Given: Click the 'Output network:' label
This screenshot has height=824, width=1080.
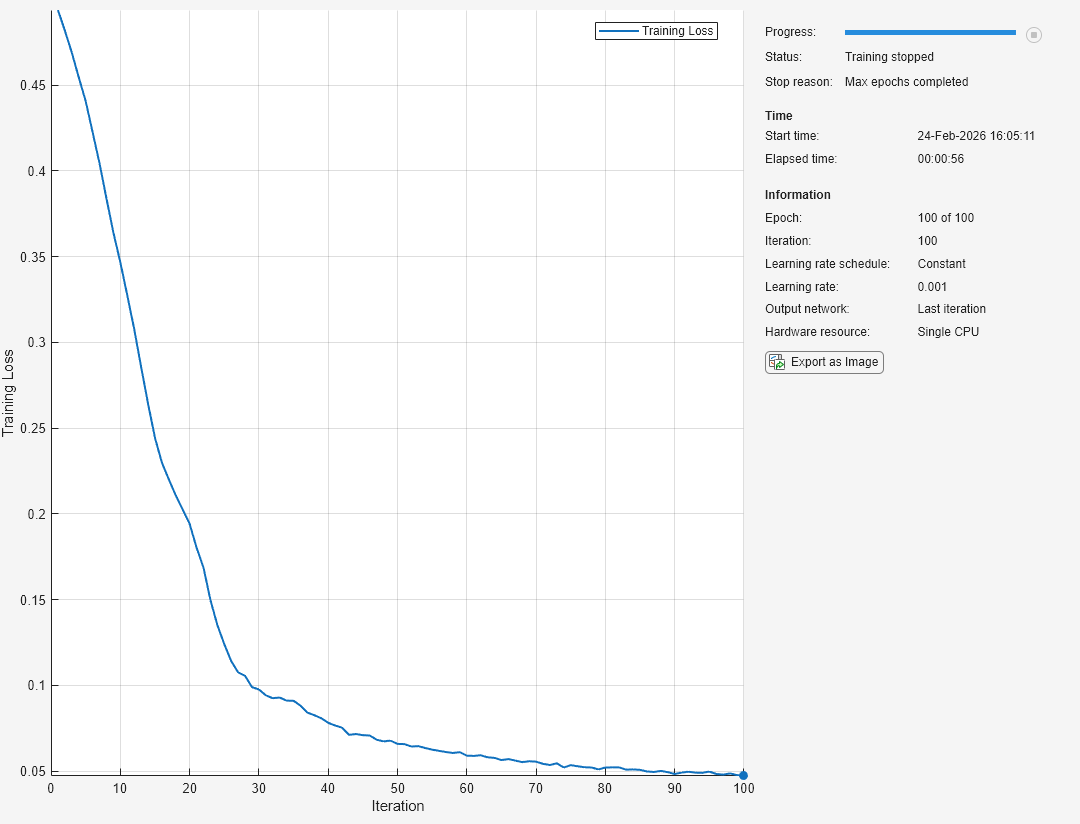Looking at the screenshot, I should (x=807, y=309).
